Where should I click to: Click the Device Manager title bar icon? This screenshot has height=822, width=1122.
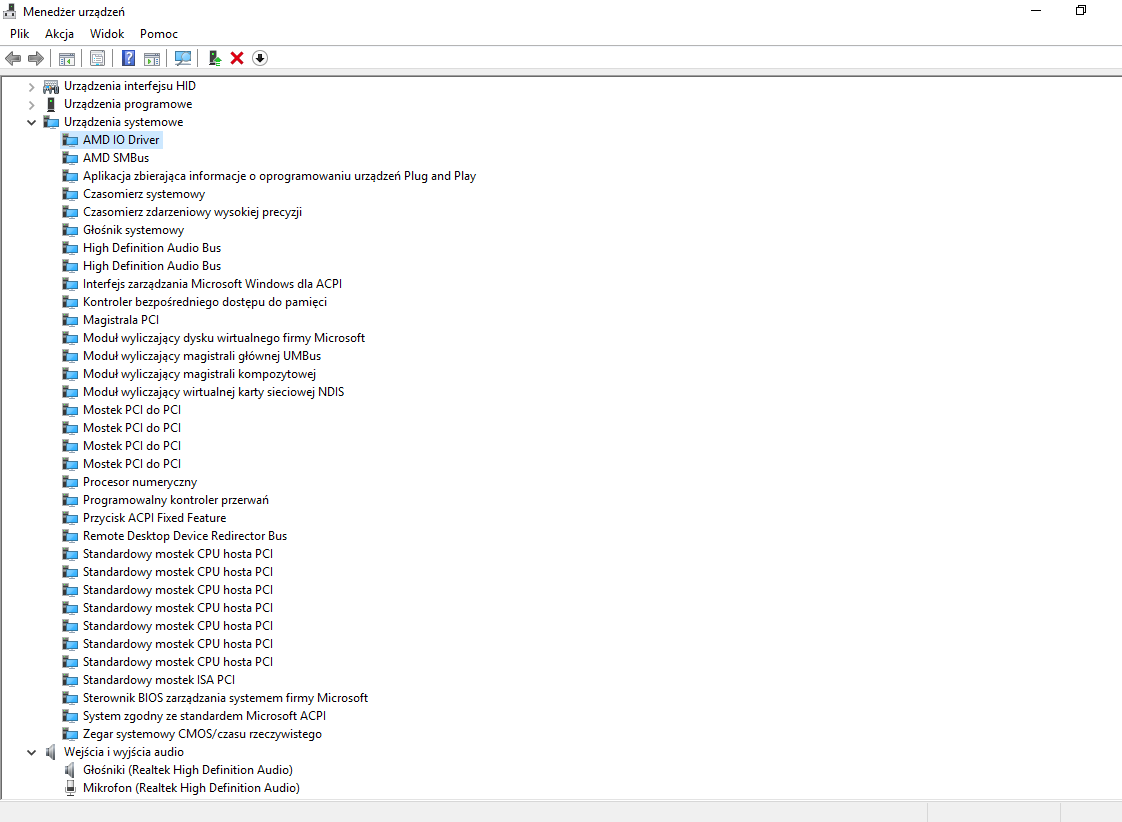[x=10, y=11]
